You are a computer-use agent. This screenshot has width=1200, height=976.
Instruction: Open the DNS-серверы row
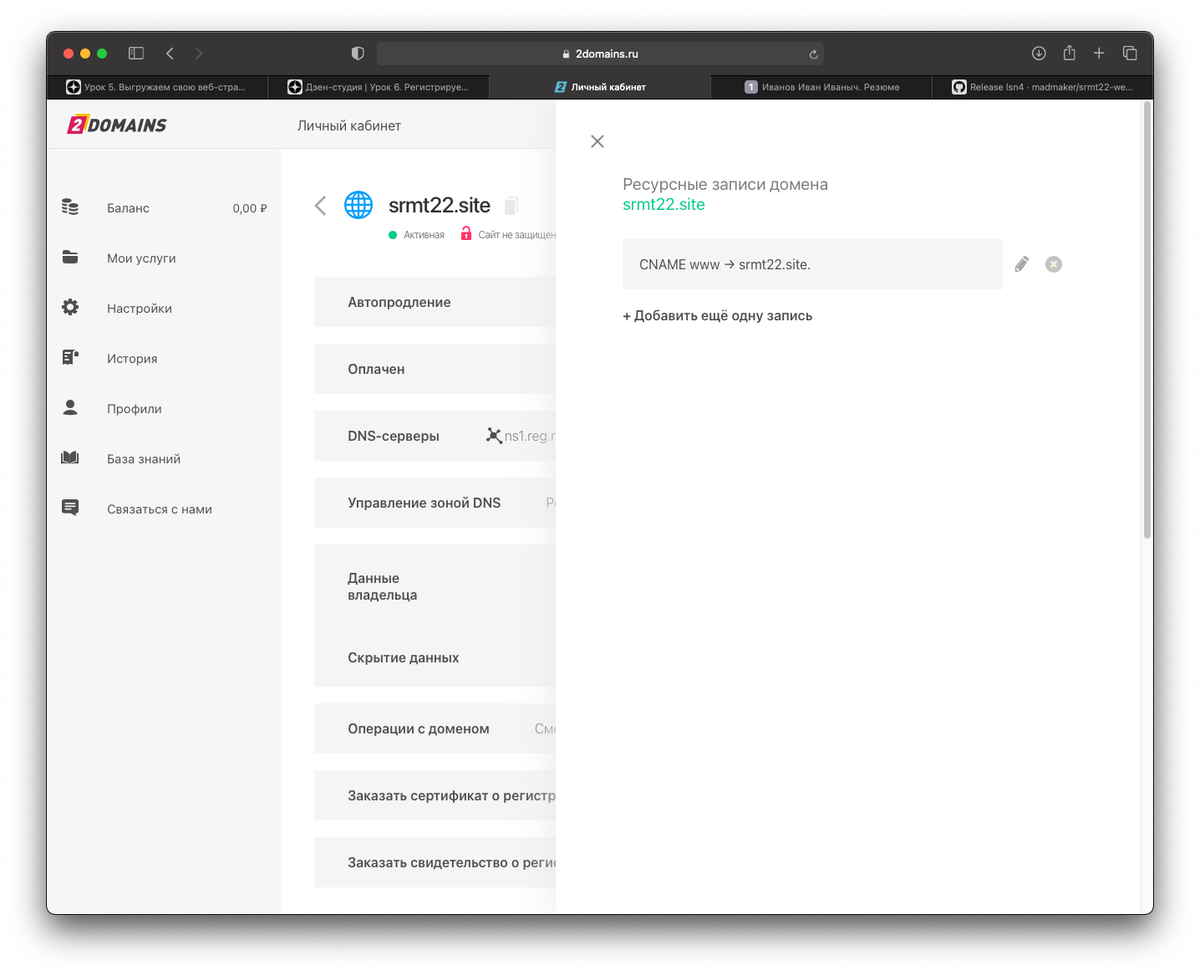[434, 436]
